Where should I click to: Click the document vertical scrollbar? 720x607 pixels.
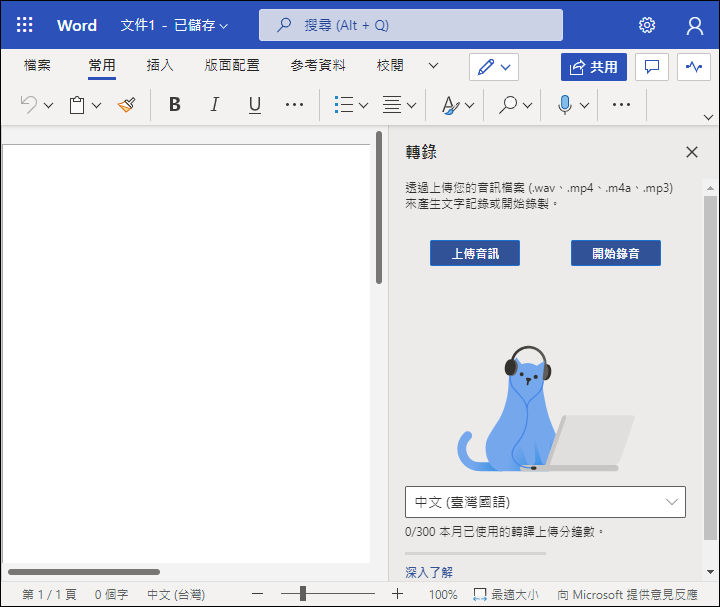(379, 208)
